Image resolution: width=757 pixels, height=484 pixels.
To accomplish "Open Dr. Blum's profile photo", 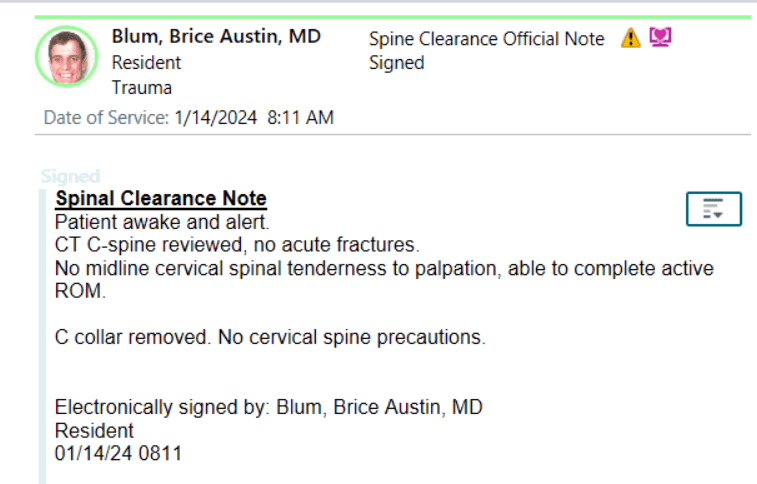I will (67, 56).
